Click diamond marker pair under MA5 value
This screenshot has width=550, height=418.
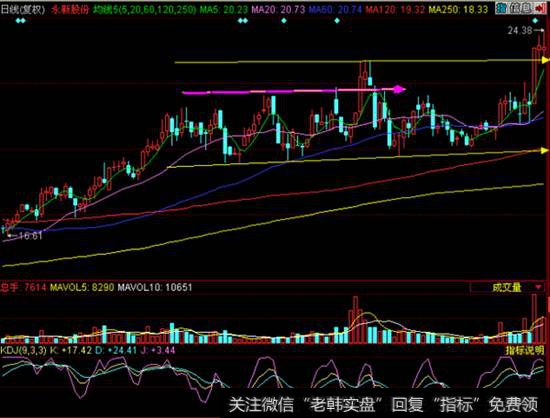pos(243,21)
